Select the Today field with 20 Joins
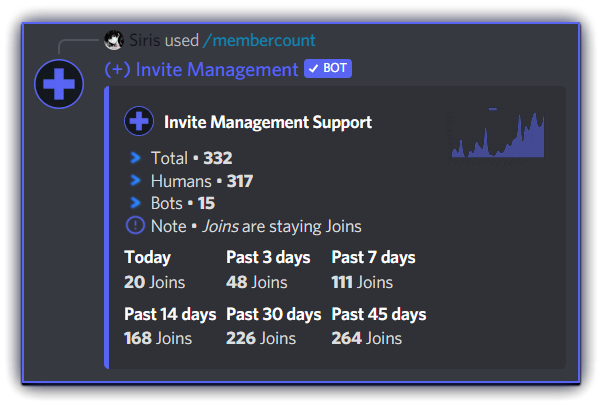602x407 pixels. (154, 270)
